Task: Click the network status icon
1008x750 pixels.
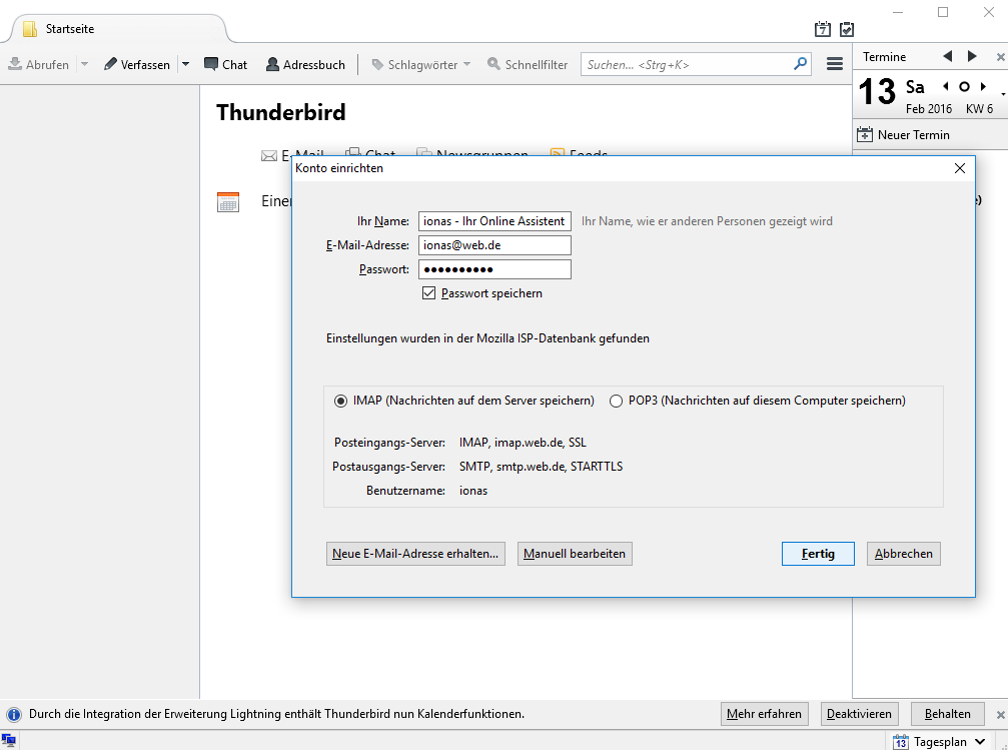Action: pos(8,741)
